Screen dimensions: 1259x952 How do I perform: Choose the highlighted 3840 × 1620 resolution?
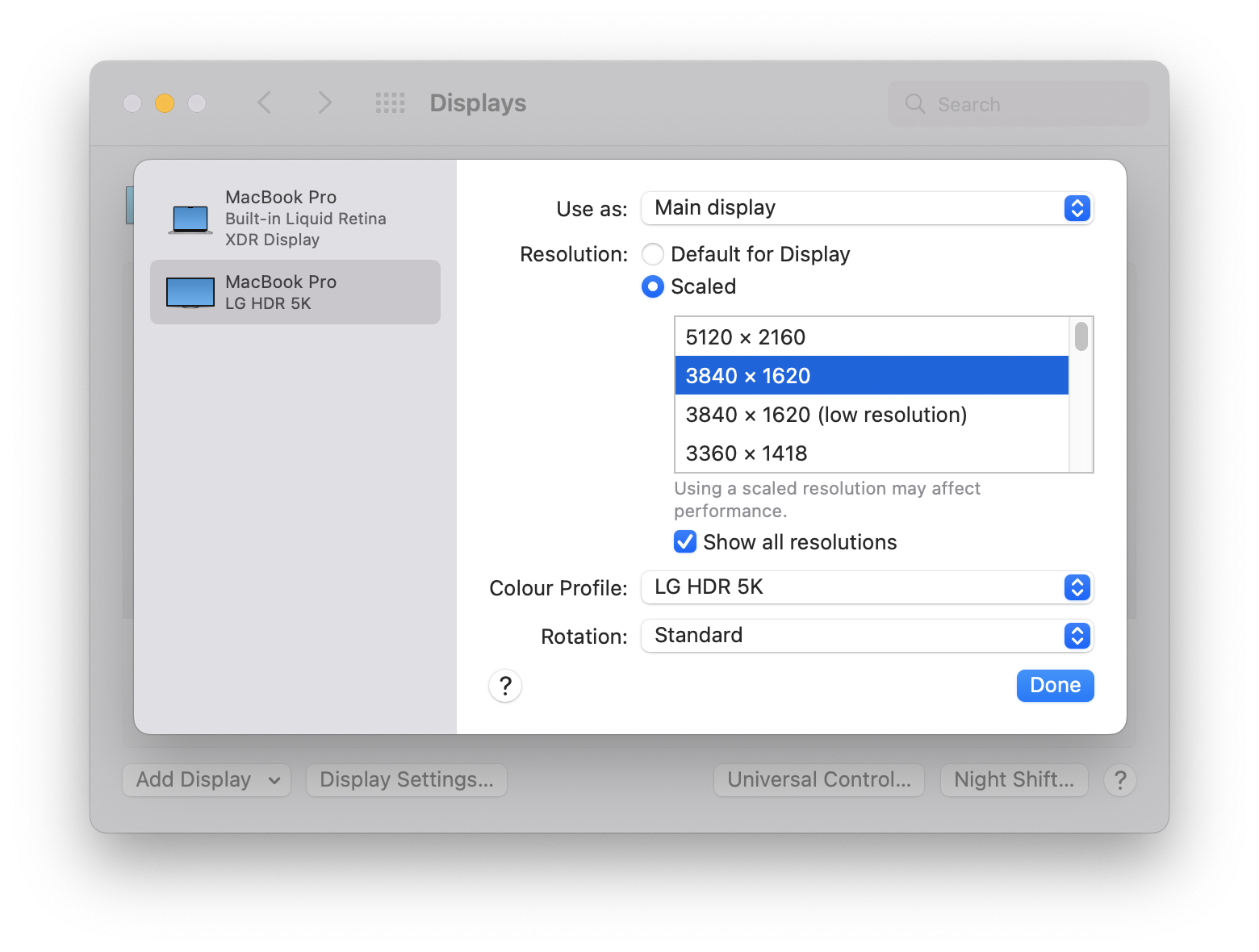pos(872,375)
